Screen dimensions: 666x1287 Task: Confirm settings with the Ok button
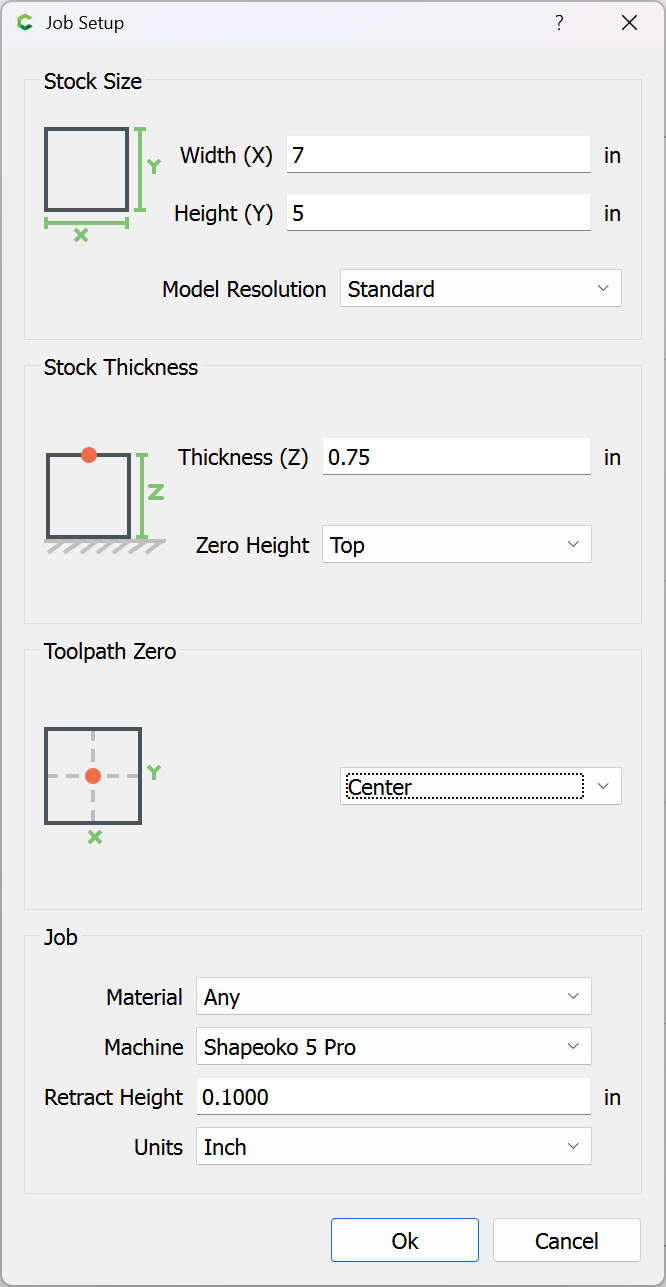[405, 1240]
